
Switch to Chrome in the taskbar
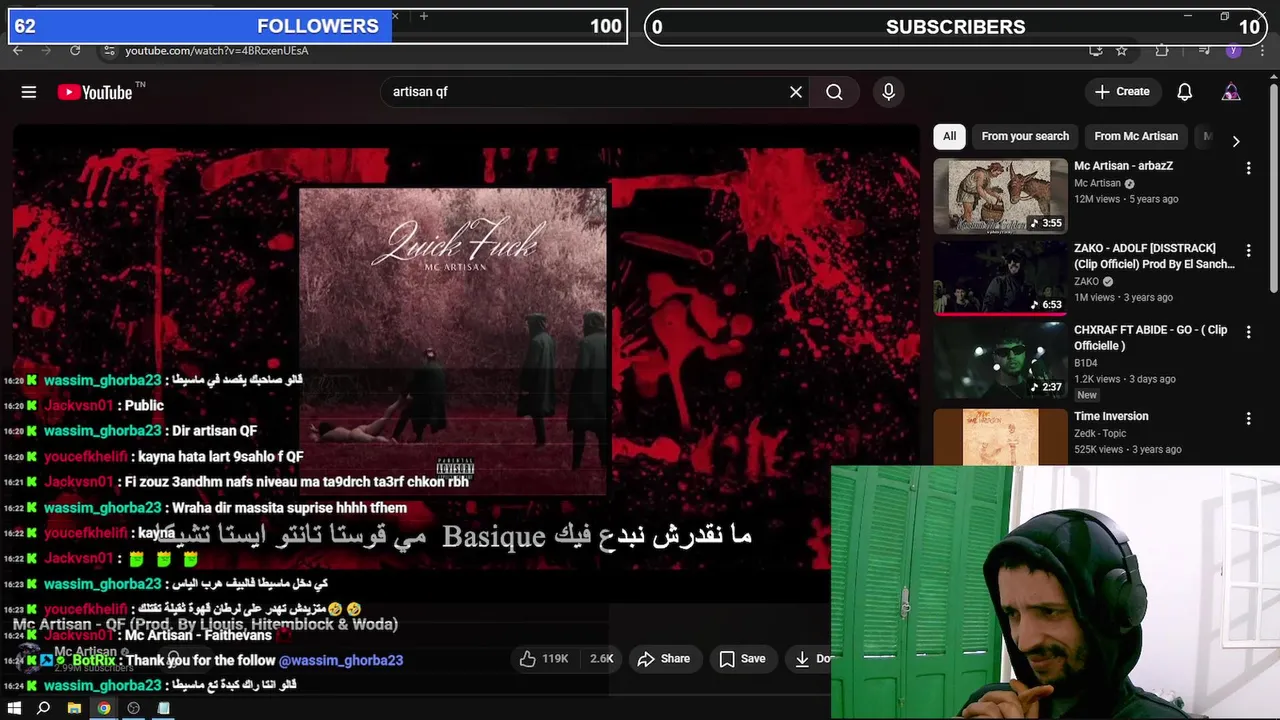tap(104, 708)
